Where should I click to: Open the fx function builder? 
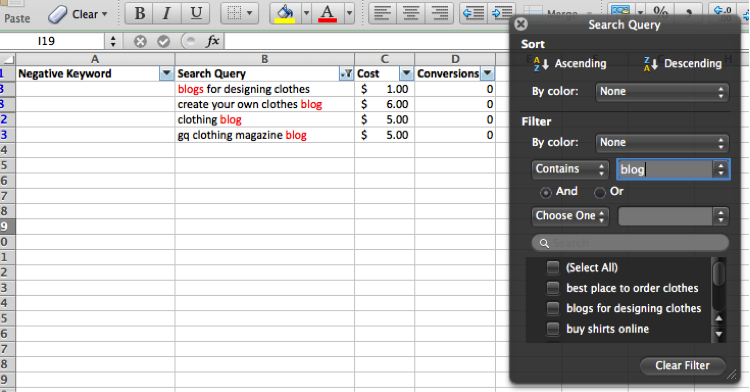tap(212, 41)
